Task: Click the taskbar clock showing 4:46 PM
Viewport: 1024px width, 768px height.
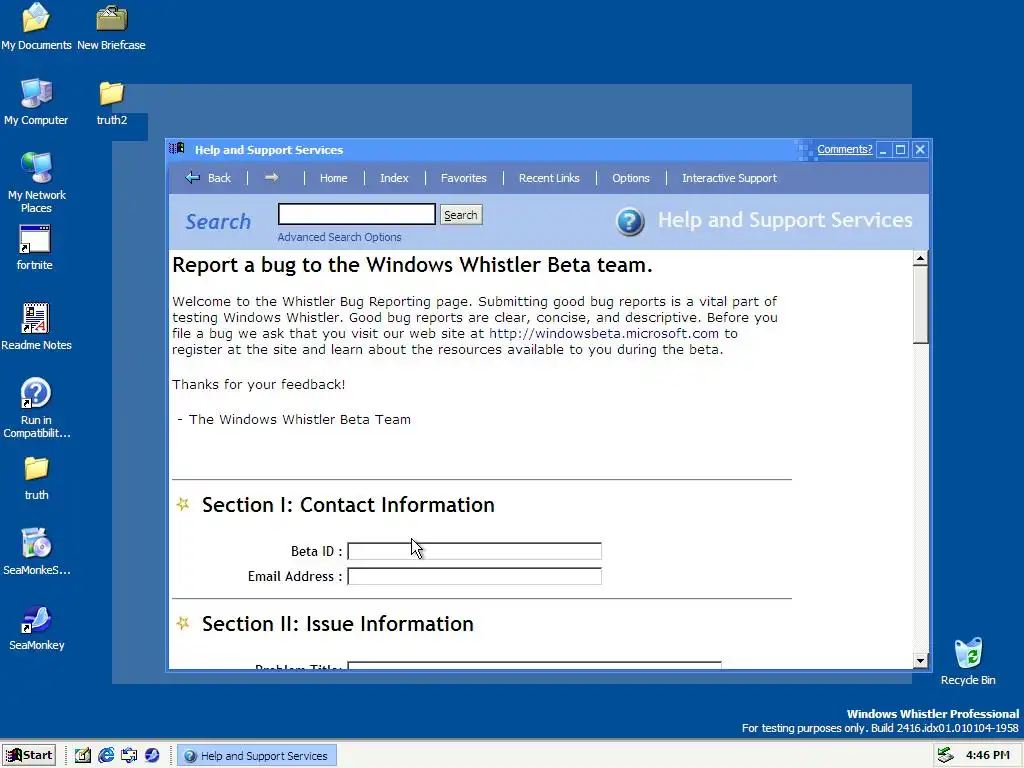Action: click(x=987, y=756)
